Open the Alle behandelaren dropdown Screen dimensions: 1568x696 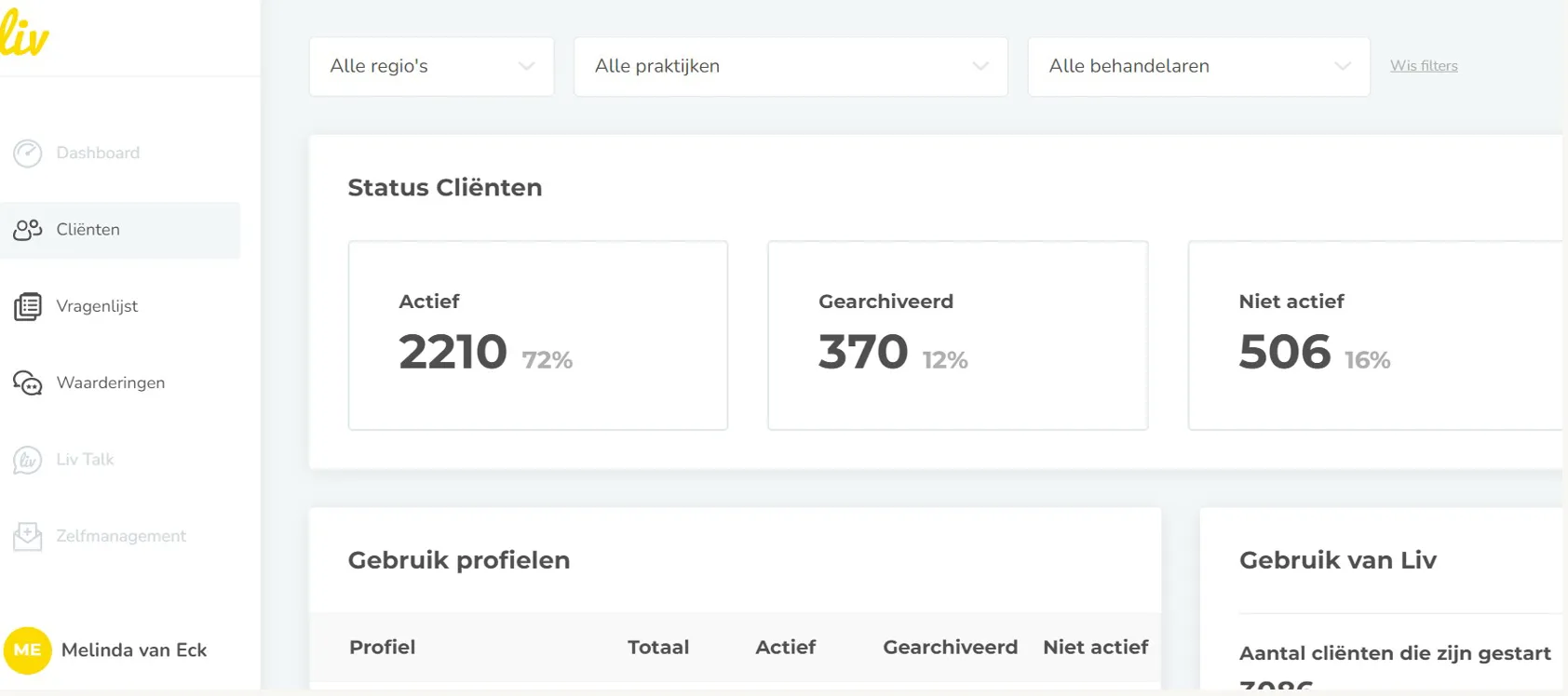(1198, 66)
